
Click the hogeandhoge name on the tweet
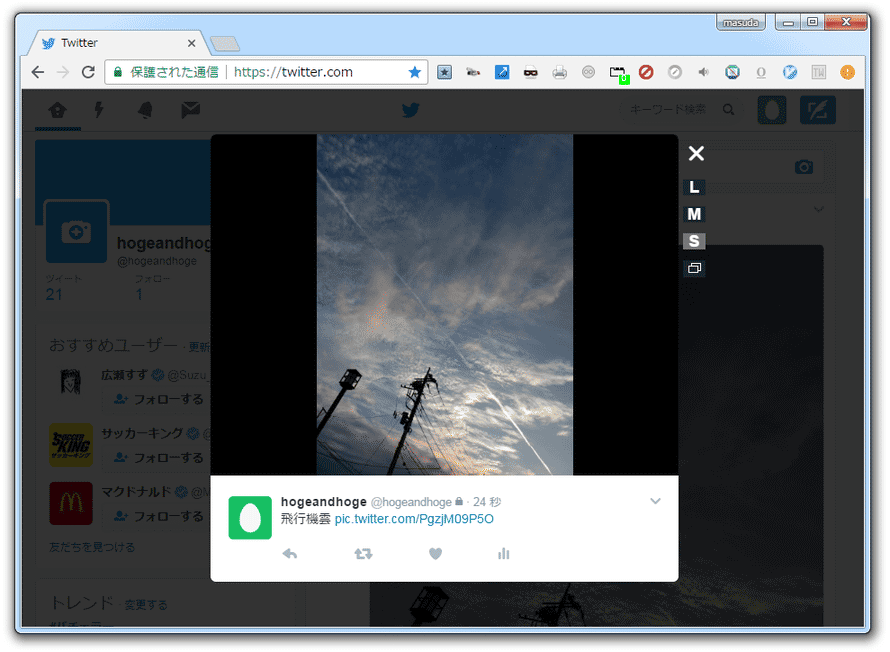(x=324, y=502)
